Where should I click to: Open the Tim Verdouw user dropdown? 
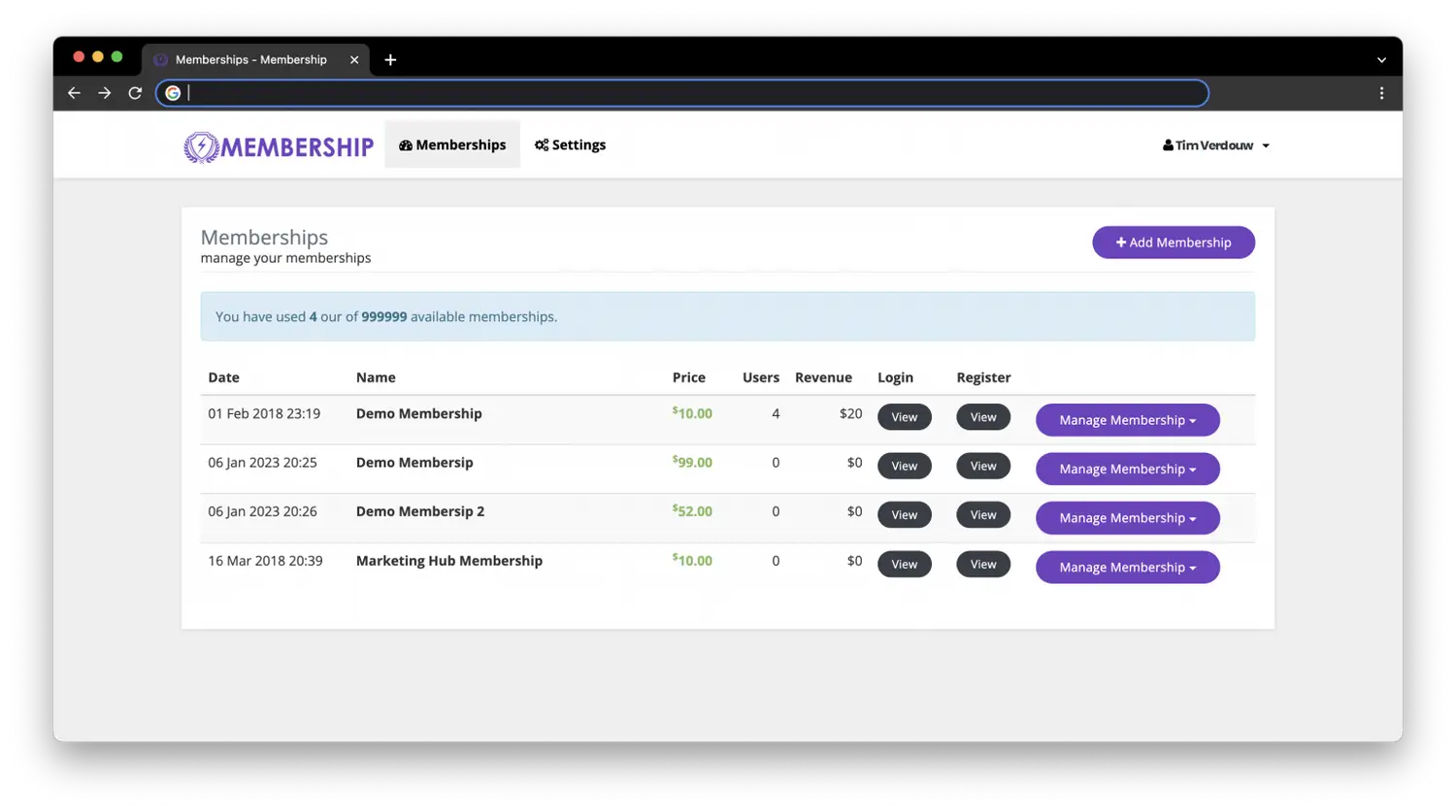point(1216,146)
